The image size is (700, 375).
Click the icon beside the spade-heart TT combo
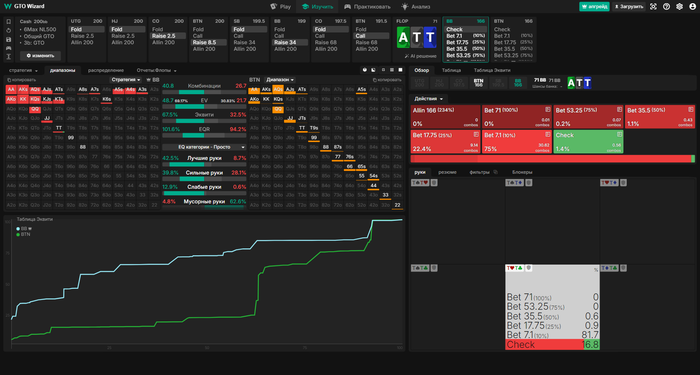pyautogui.click(x=434, y=183)
